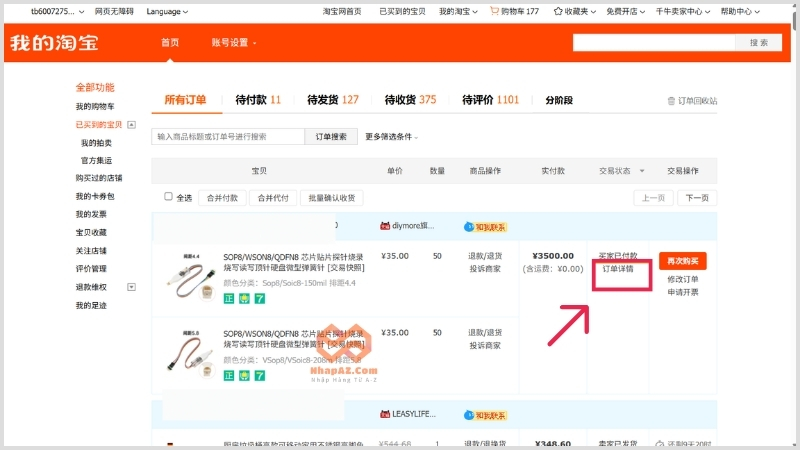Viewport: 800px width, 450px height.
Task: Open the 更多筛选条件 filter dropdown
Action: pos(391,137)
